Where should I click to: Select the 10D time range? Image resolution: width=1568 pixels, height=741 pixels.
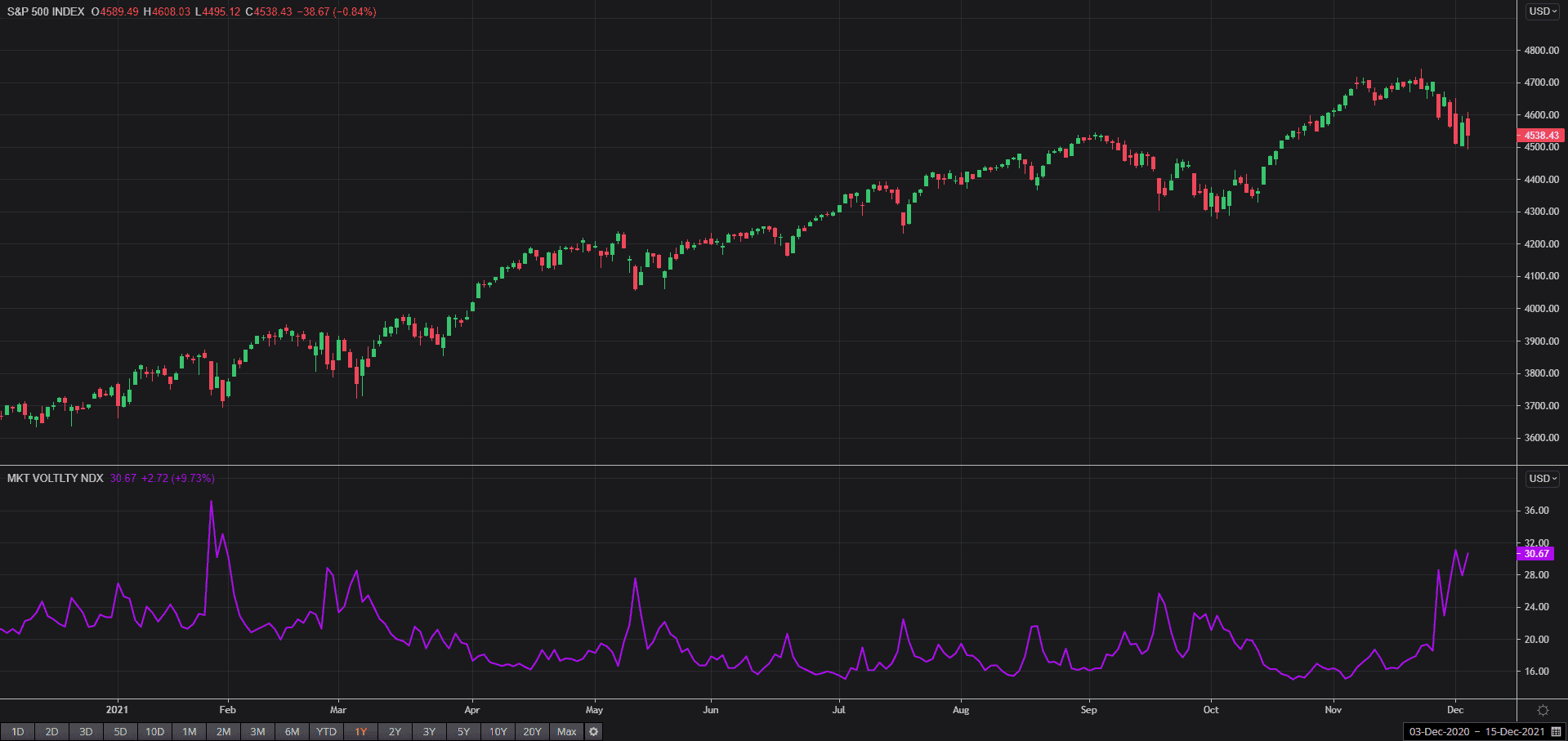[154, 732]
